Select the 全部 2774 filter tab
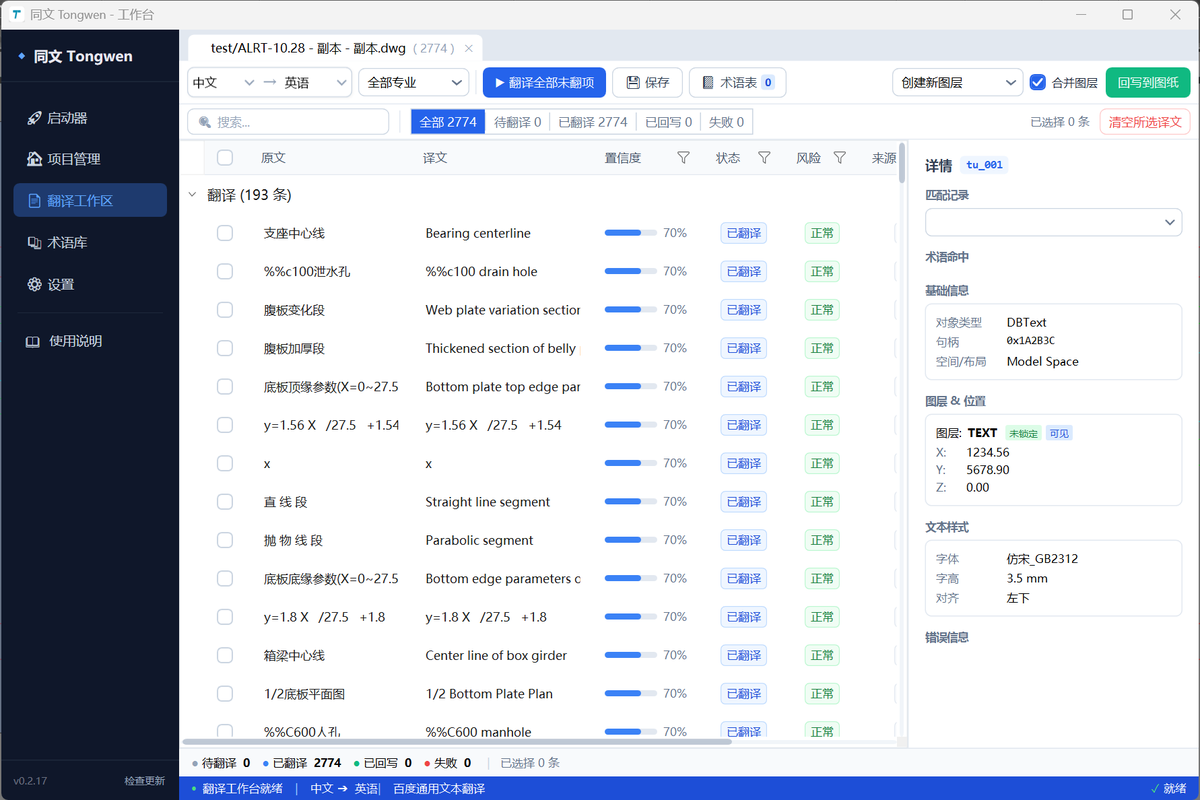Viewport: 1200px width, 800px height. (448, 122)
